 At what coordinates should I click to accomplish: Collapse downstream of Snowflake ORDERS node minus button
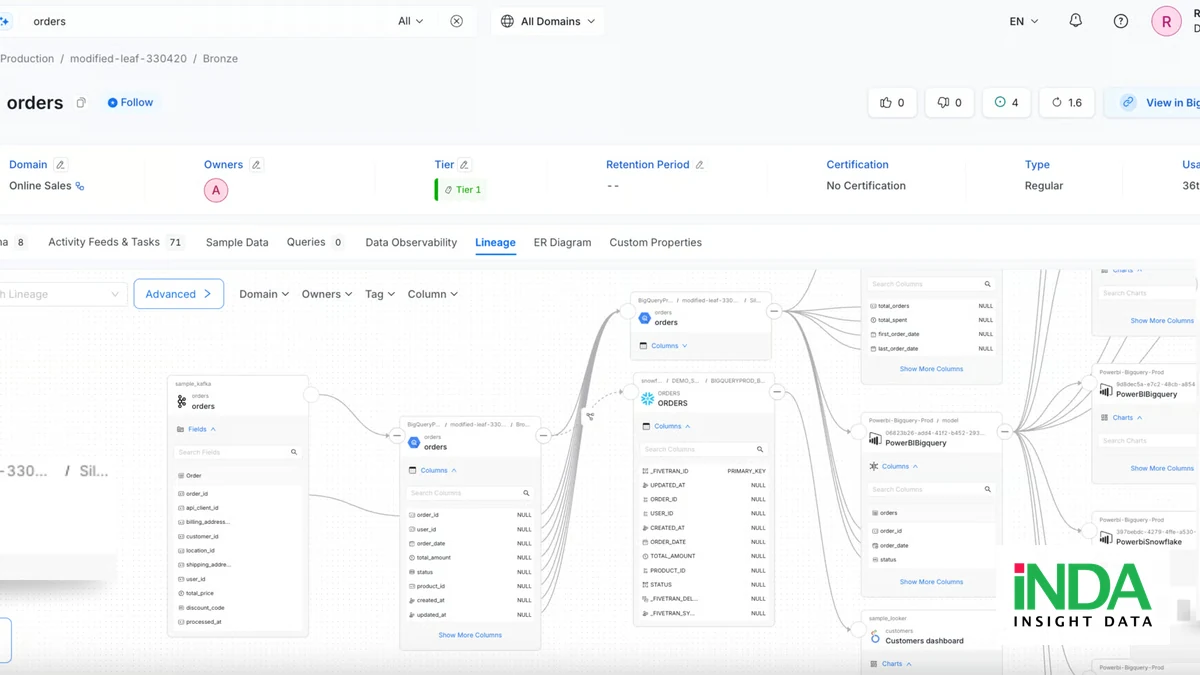tap(777, 392)
